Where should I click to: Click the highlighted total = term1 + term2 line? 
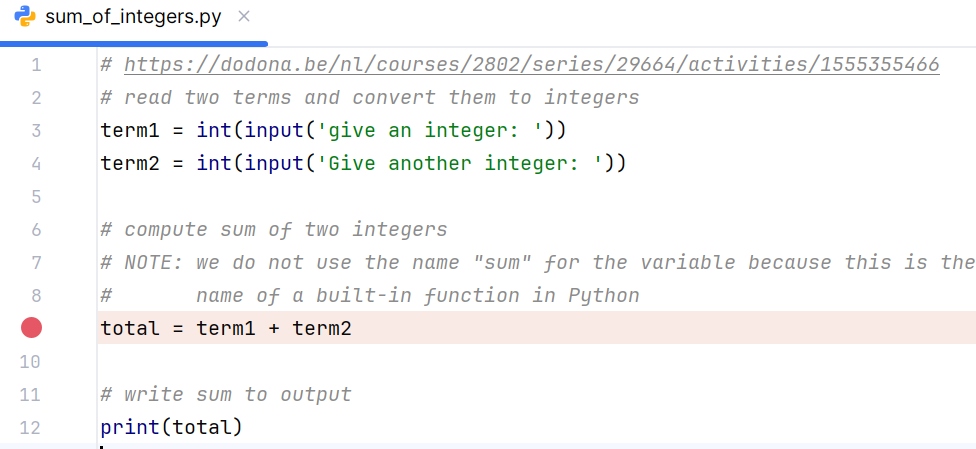(226, 328)
